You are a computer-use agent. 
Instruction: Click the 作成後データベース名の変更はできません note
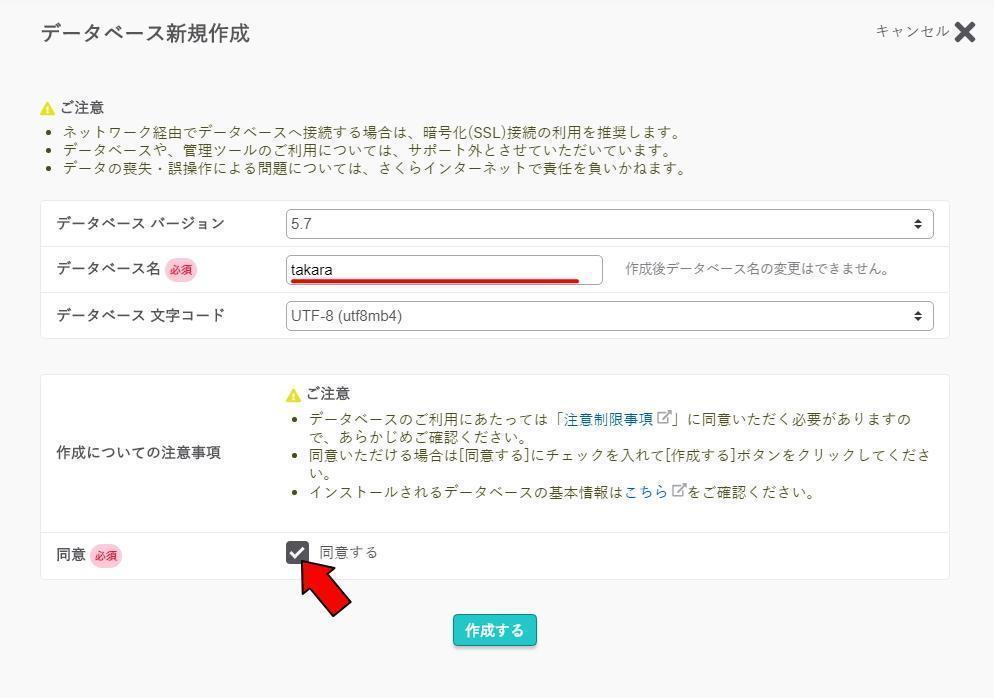[757, 269]
